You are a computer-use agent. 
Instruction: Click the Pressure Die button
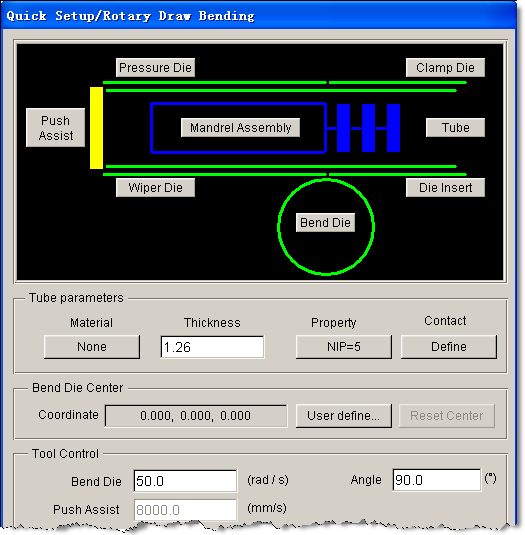[155, 68]
